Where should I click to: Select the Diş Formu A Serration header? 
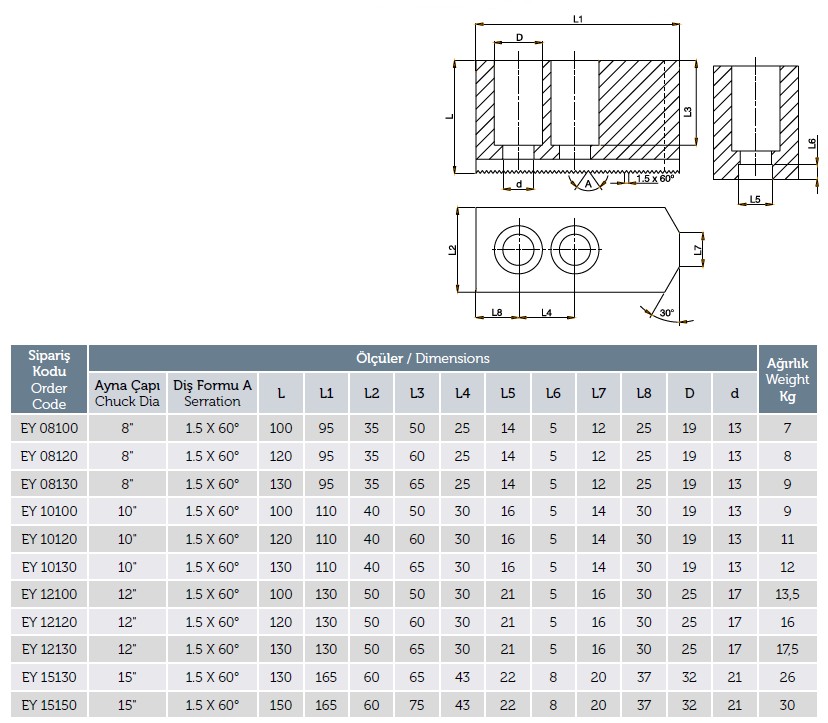coord(213,393)
